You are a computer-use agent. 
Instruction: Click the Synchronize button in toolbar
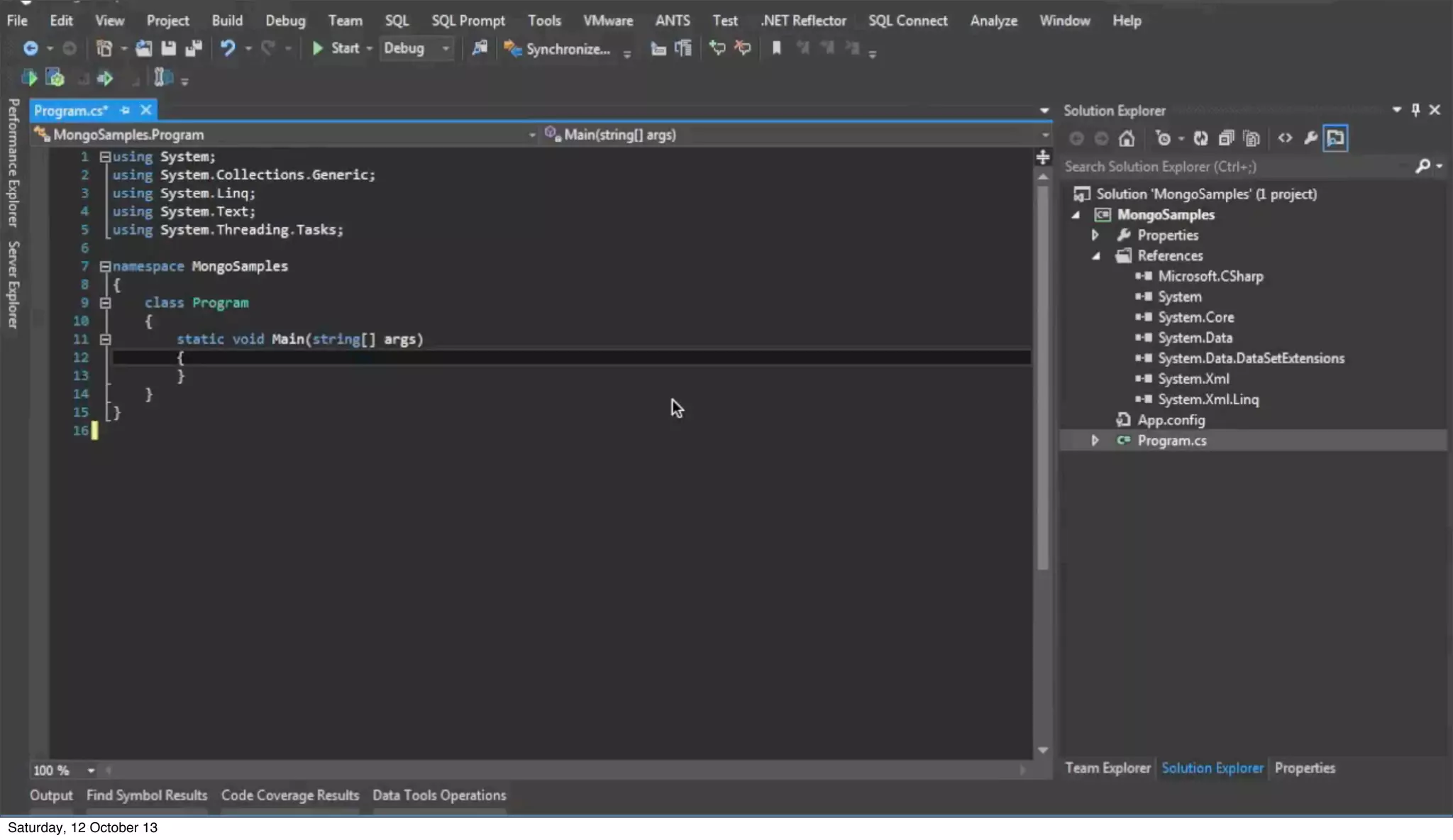[557, 49]
